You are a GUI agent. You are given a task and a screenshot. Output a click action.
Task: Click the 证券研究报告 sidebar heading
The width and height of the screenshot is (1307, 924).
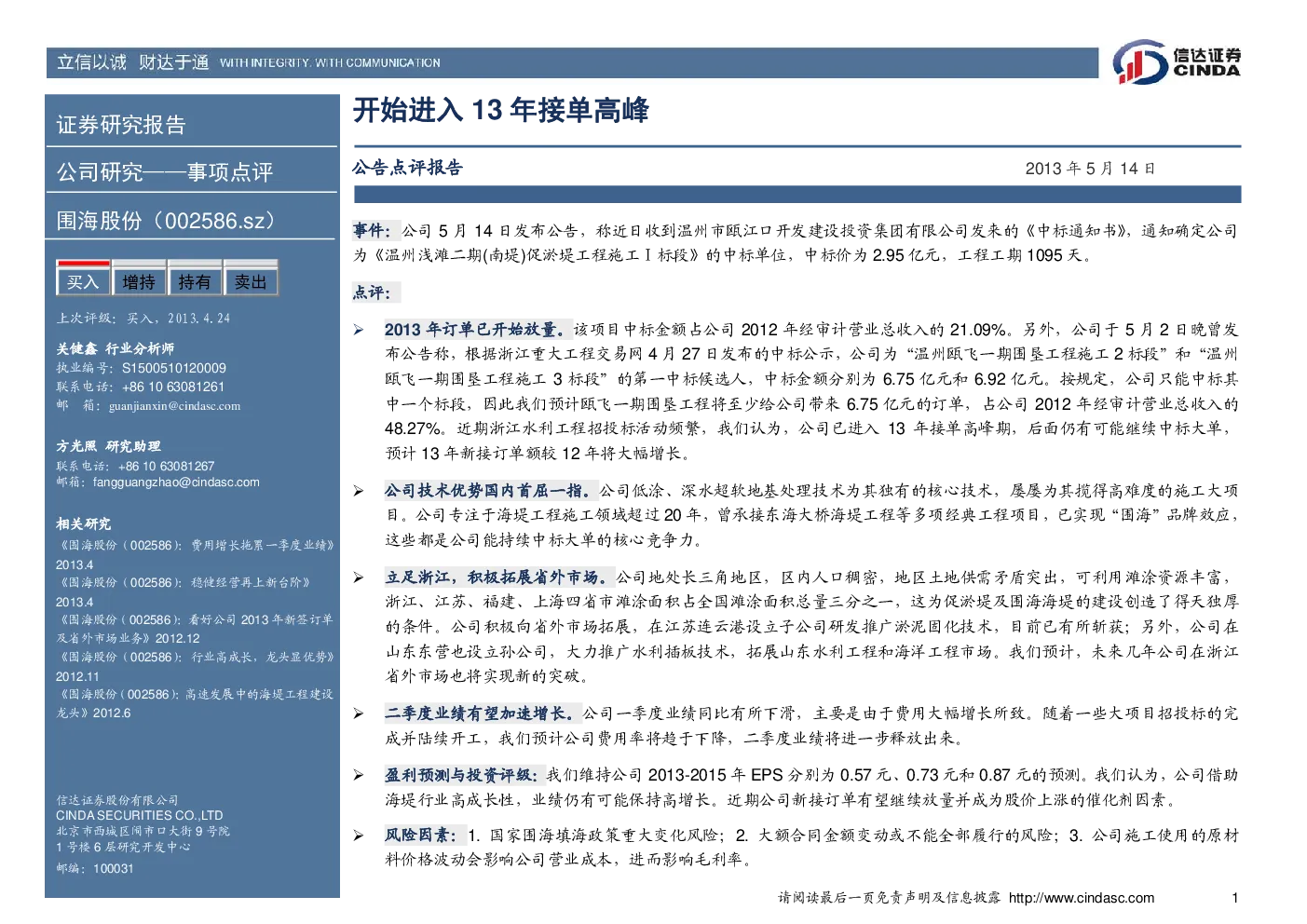121,125
